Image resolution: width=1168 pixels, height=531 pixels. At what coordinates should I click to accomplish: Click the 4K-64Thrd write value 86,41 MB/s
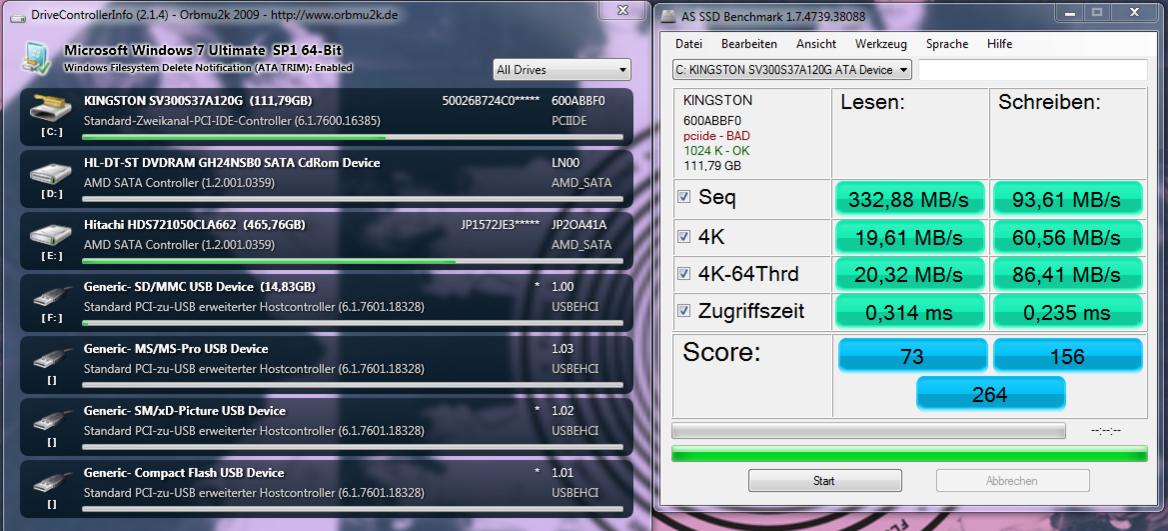pyautogui.click(x=1067, y=274)
